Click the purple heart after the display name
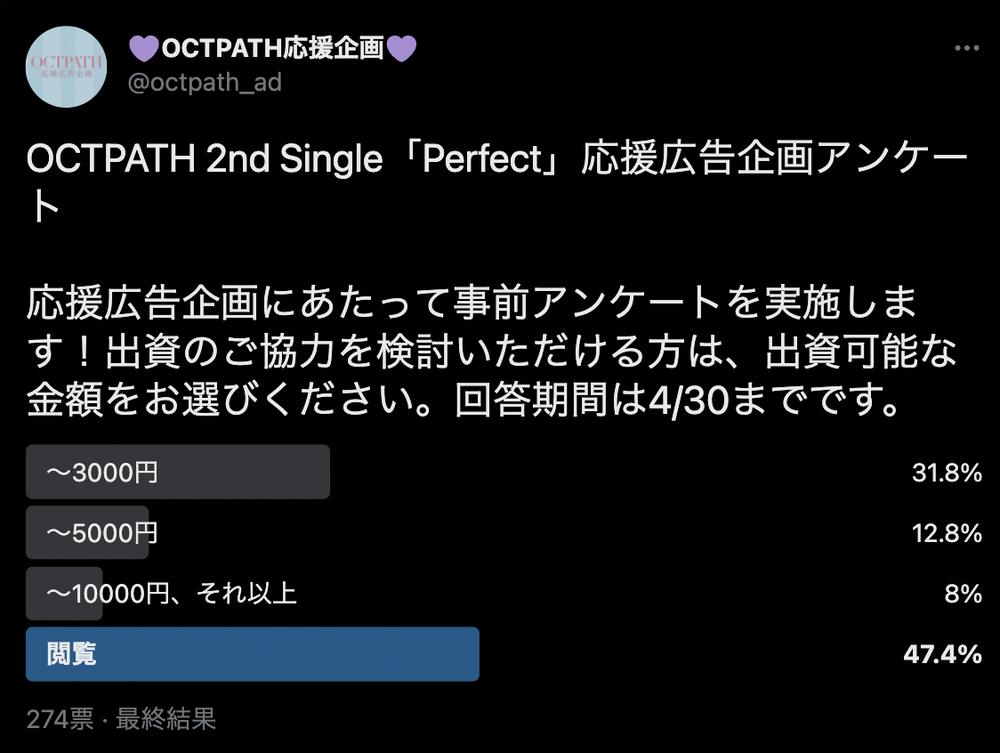 401,47
